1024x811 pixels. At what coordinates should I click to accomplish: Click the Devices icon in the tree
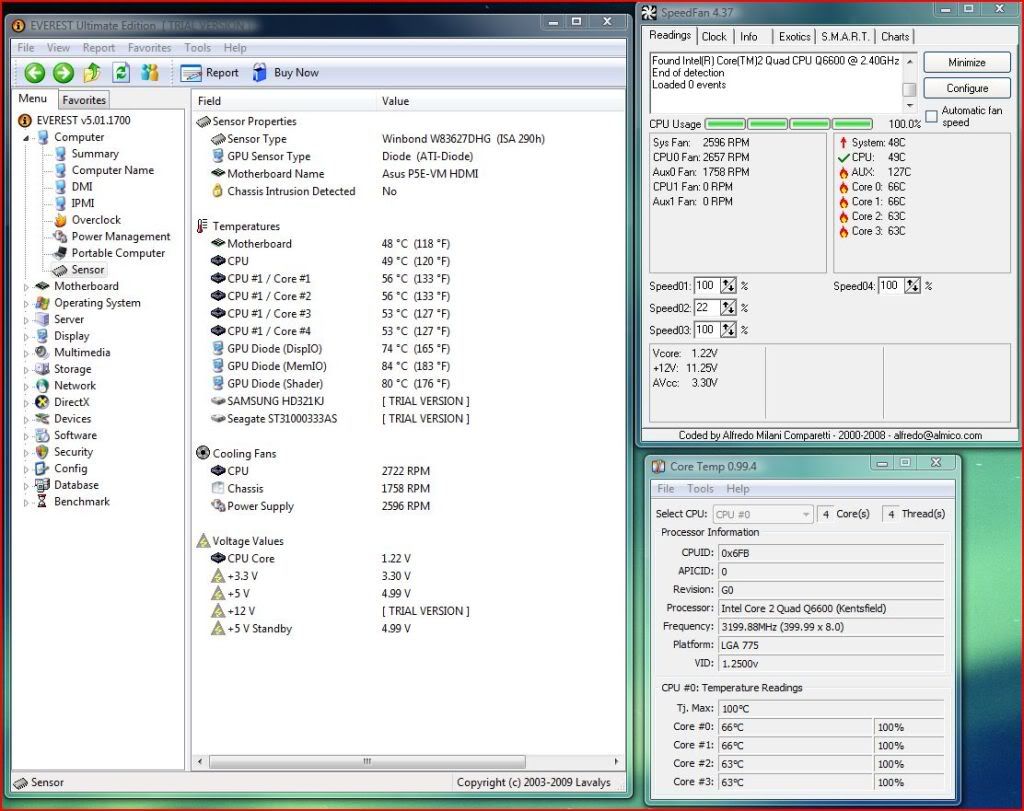(x=42, y=419)
